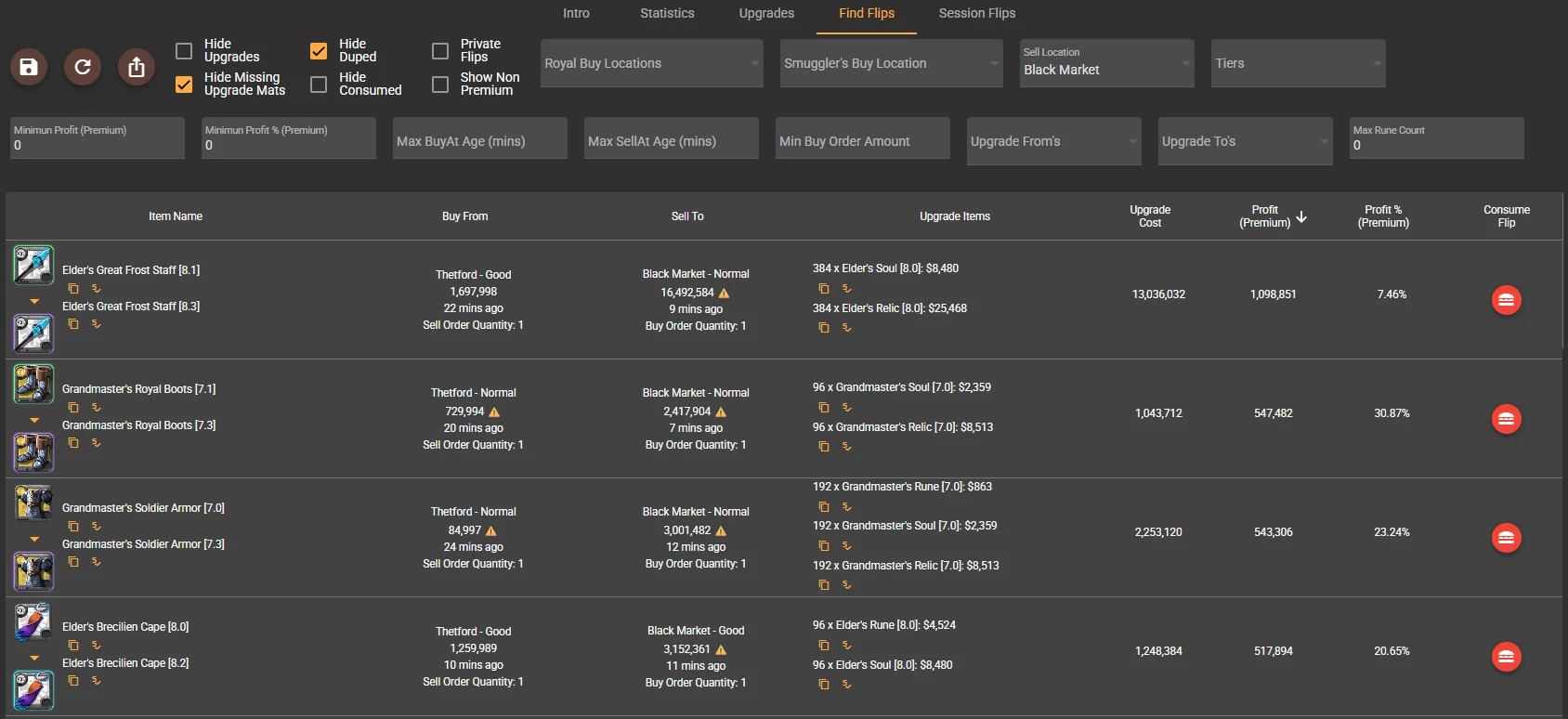The width and height of the screenshot is (1568, 719).
Task: Click the share/export icon button
Action: [137, 67]
